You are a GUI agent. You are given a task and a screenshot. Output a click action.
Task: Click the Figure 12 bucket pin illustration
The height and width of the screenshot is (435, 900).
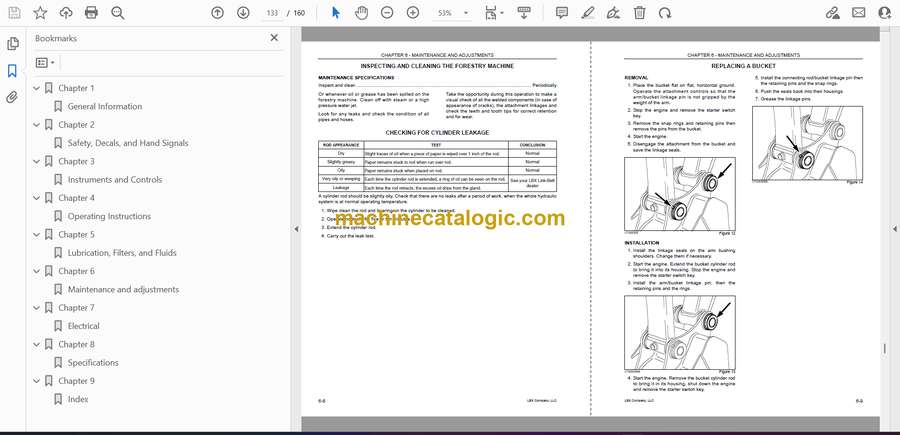[x=680, y=194]
